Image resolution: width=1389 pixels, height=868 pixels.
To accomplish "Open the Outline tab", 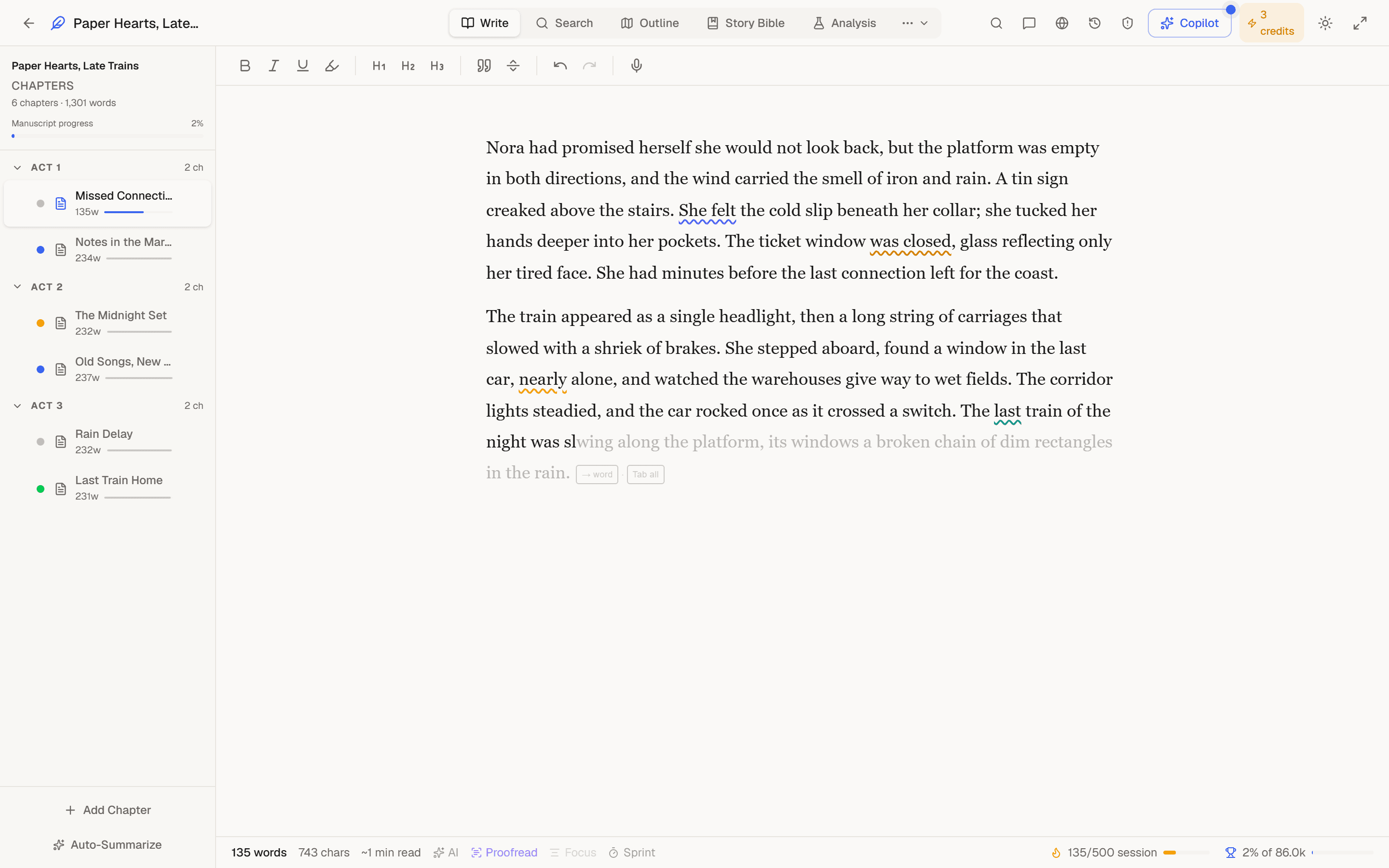I will (x=650, y=23).
